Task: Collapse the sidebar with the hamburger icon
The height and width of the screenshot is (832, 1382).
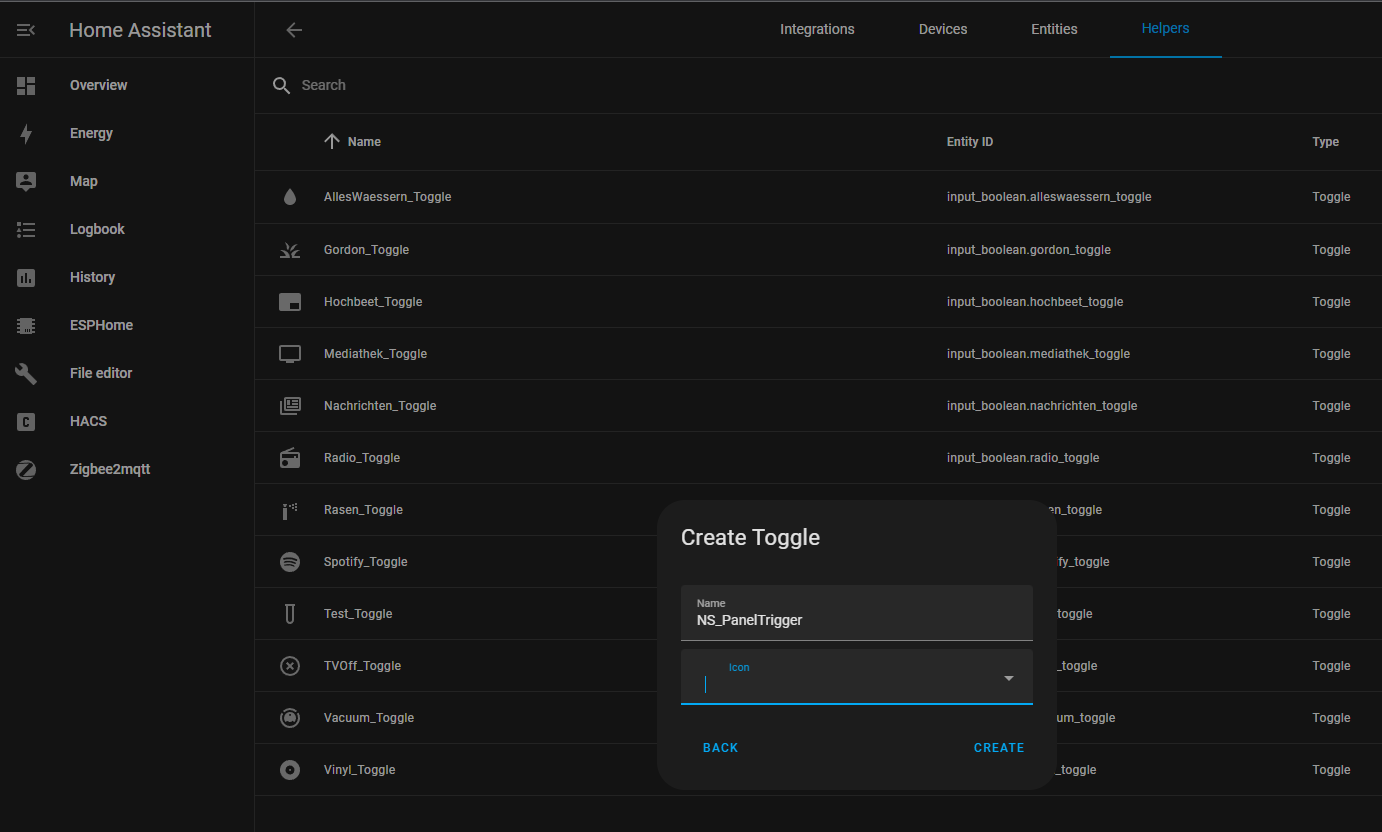Action: point(25,29)
